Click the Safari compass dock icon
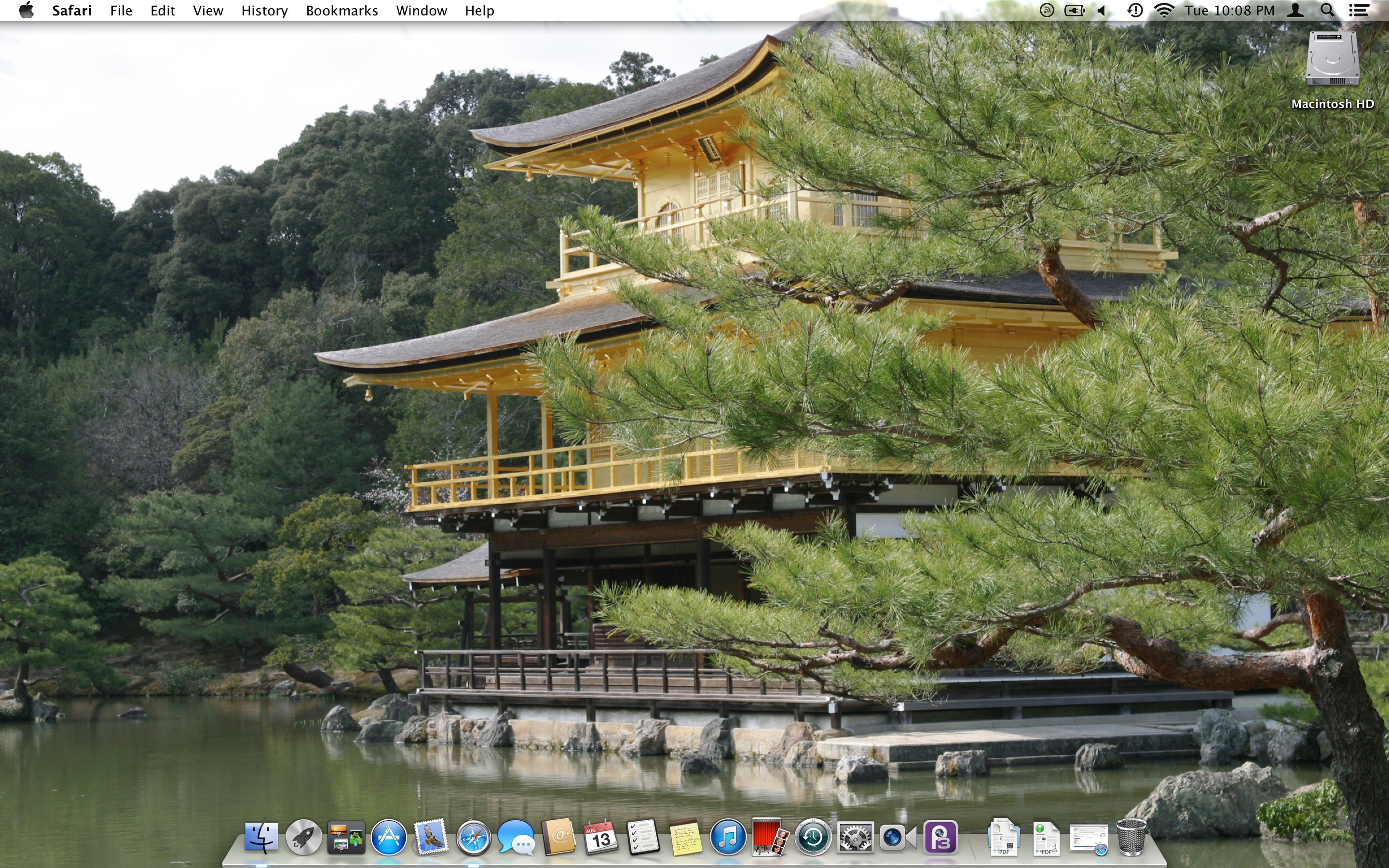This screenshot has width=1389, height=868. [x=474, y=838]
